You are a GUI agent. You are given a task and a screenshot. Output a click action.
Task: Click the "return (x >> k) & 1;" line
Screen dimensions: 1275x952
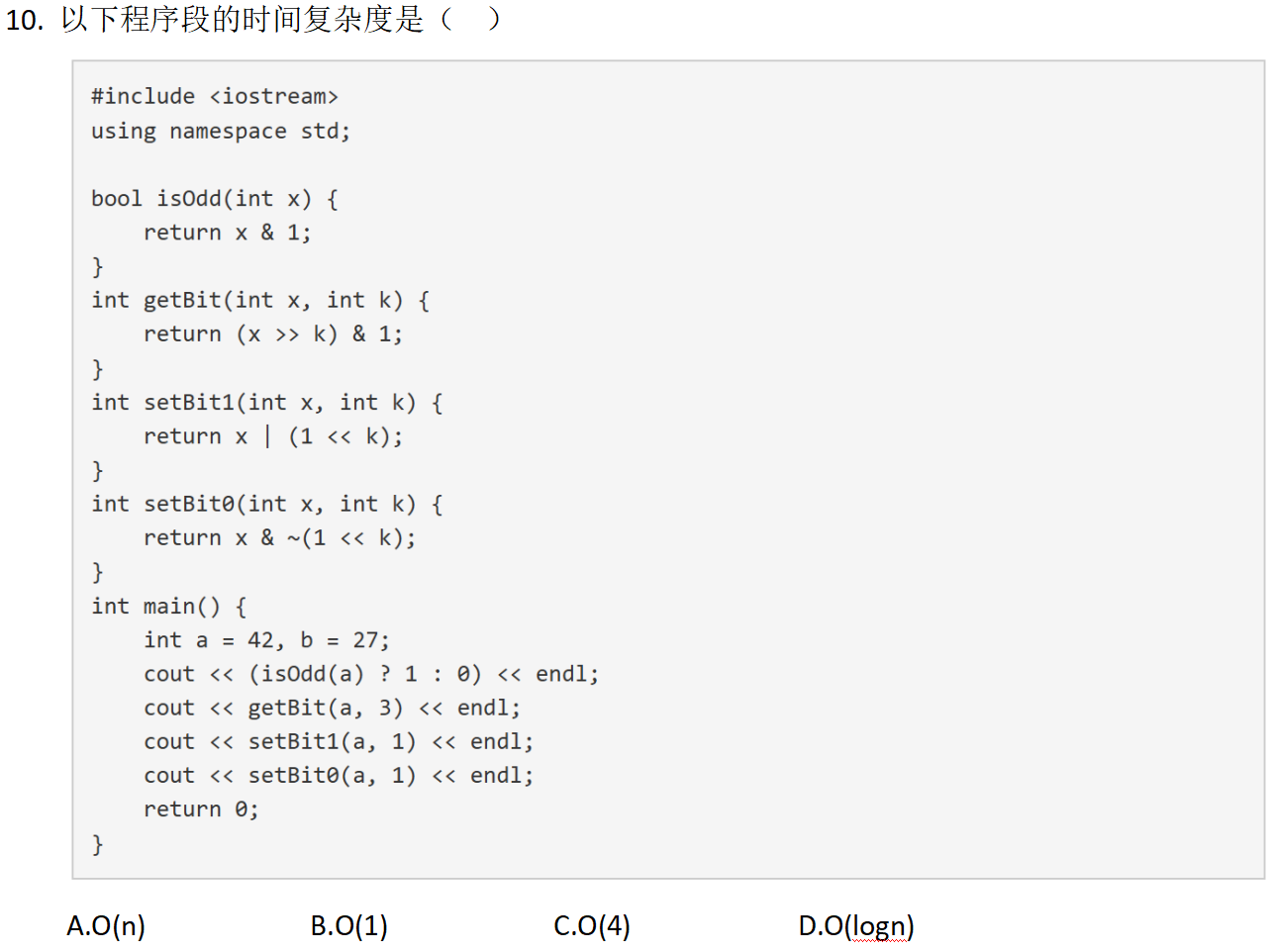[272, 334]
